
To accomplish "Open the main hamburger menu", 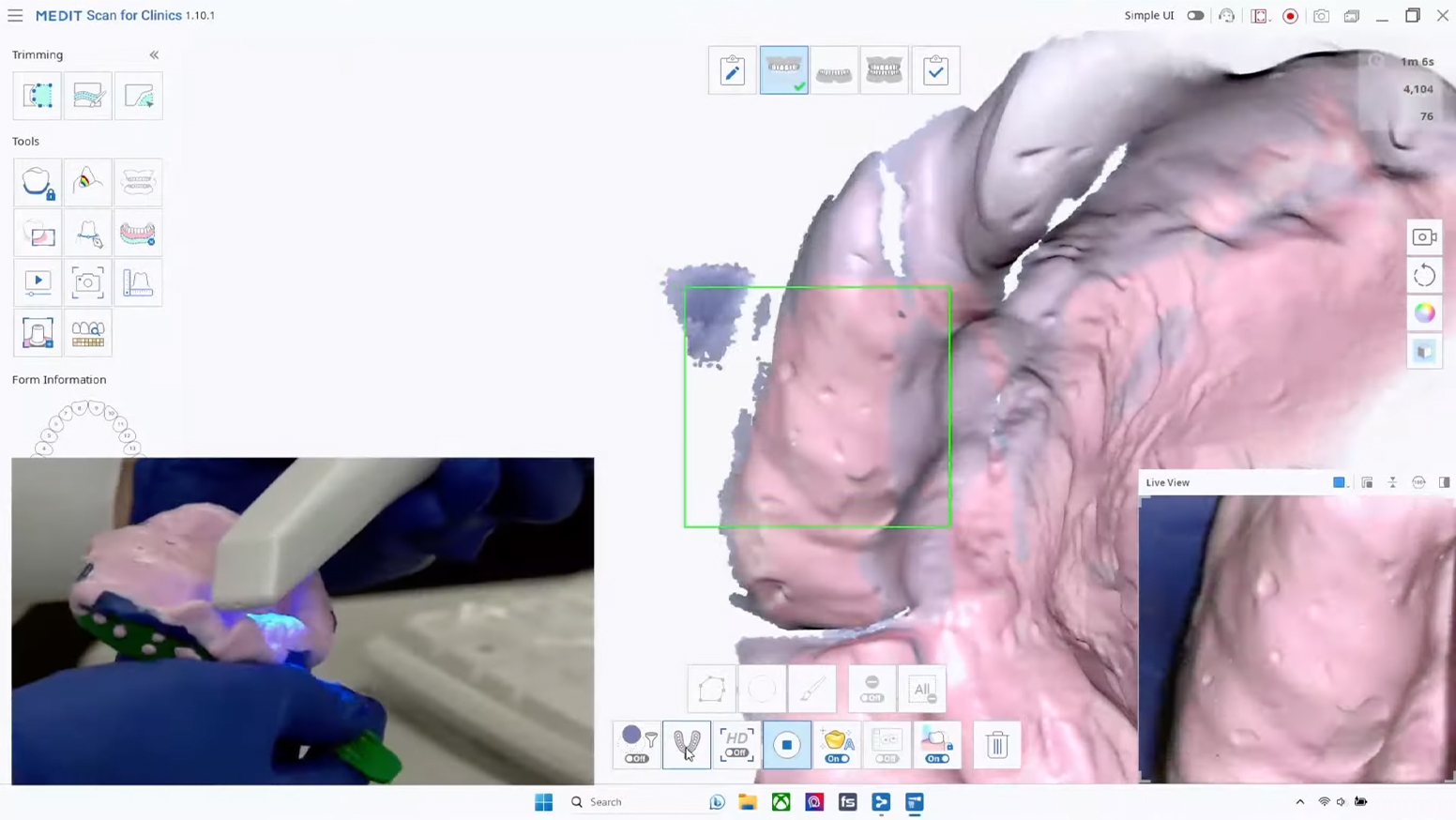I will pyautogui.click(x=15, y=15).
